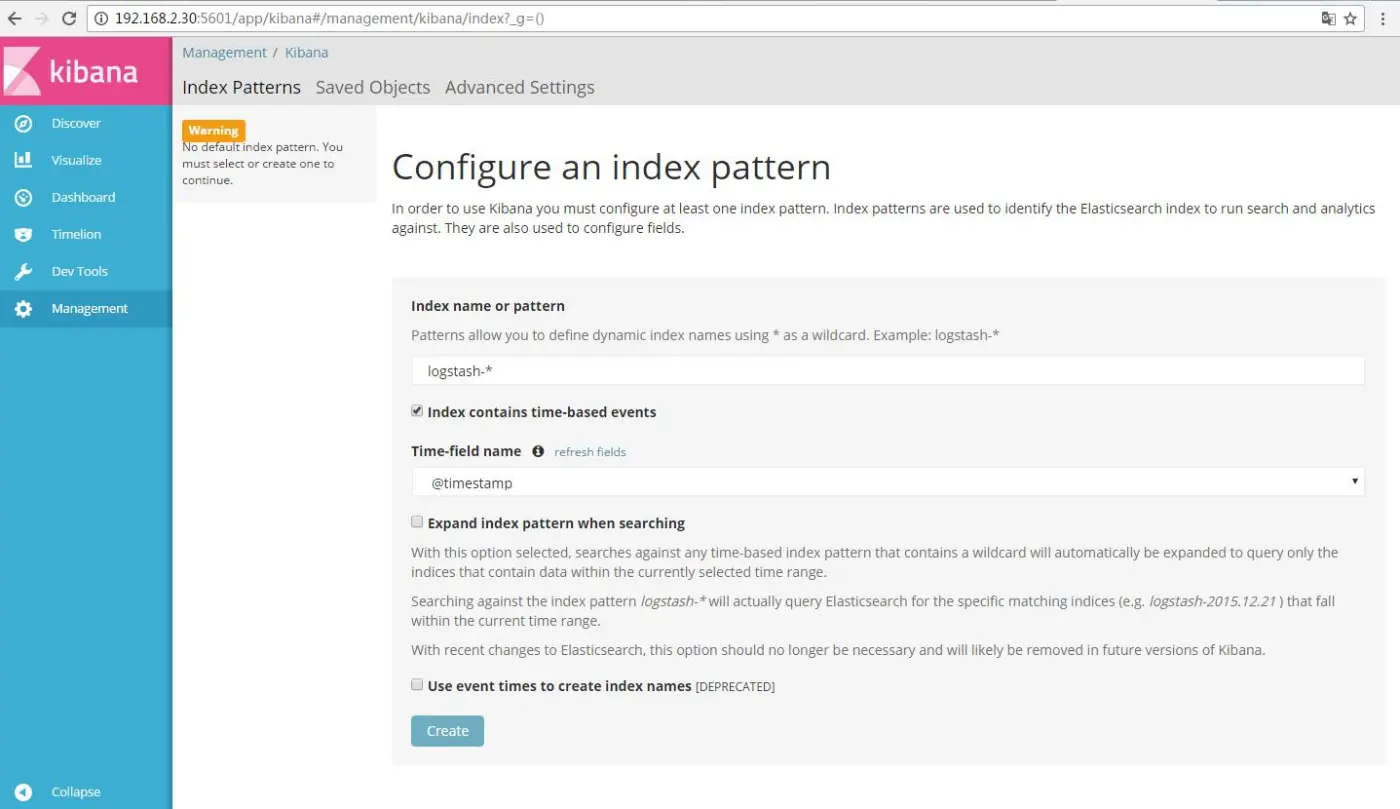The width and height of the screenshot is (1400, 809).
Task: Go forward in the browser
Action: pos(41,18)
